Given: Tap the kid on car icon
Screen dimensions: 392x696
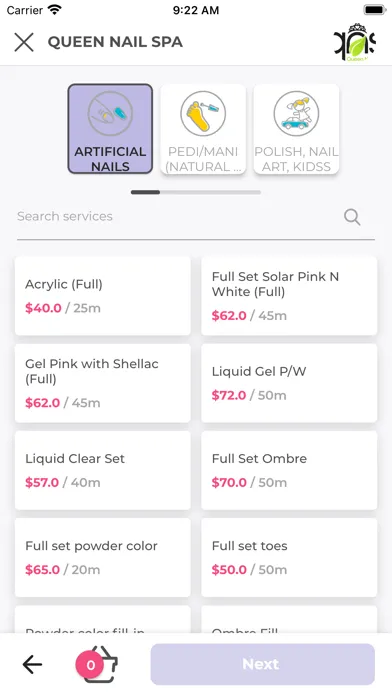Looking at the screenshot, I should click(296, 114).
